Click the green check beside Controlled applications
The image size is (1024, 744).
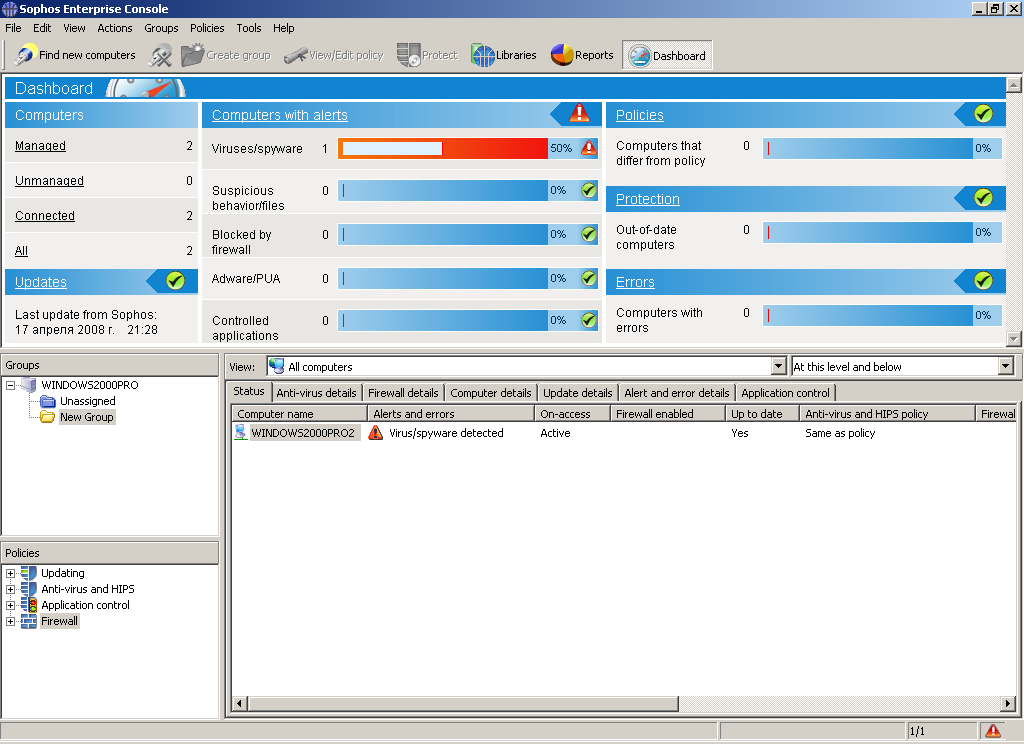[x=588, y=320]
